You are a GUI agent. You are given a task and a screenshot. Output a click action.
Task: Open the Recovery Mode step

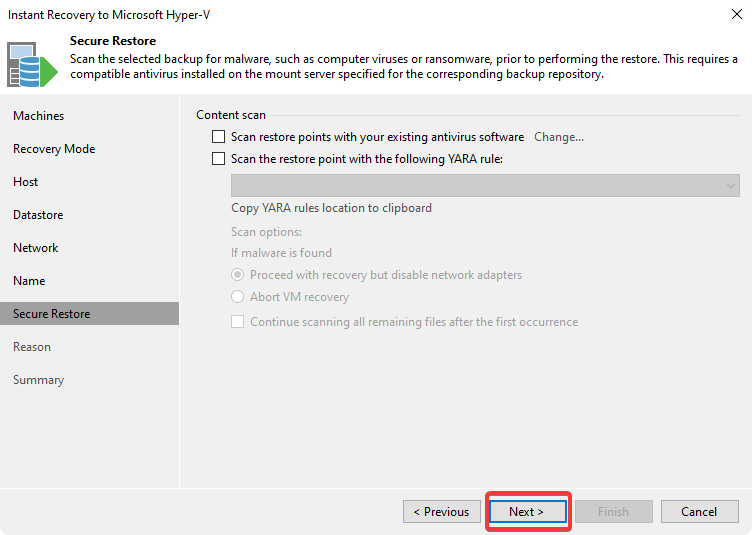pyautogui.click(x=54, y=149)
